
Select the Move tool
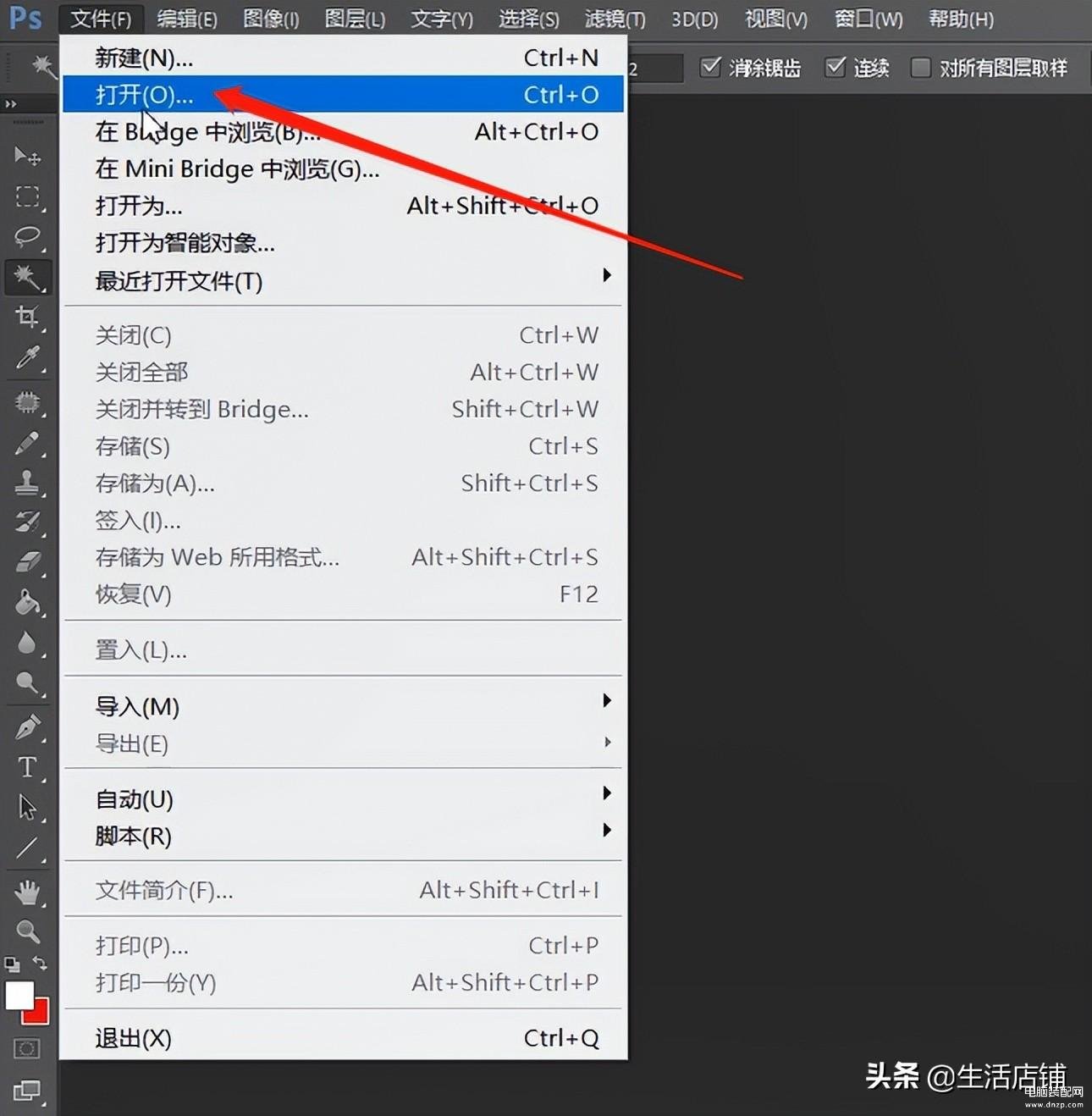click(x=27, y=156)
